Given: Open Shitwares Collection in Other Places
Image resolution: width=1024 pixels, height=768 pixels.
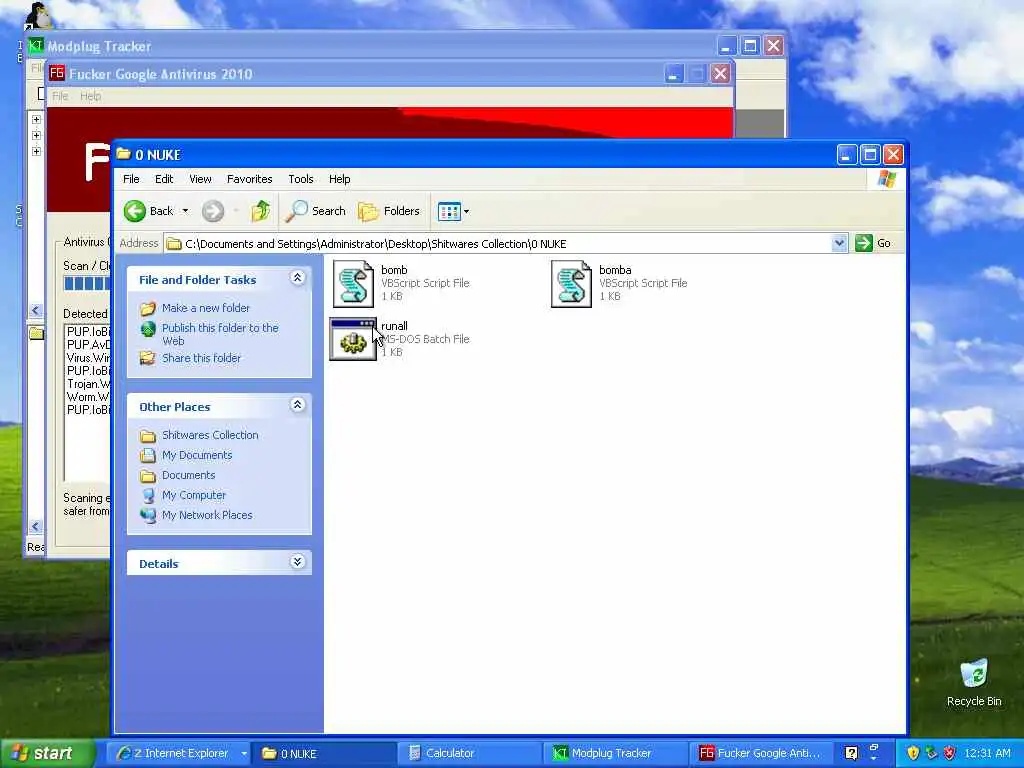Looking at the screenshot, I should click(x=210, y=435).
